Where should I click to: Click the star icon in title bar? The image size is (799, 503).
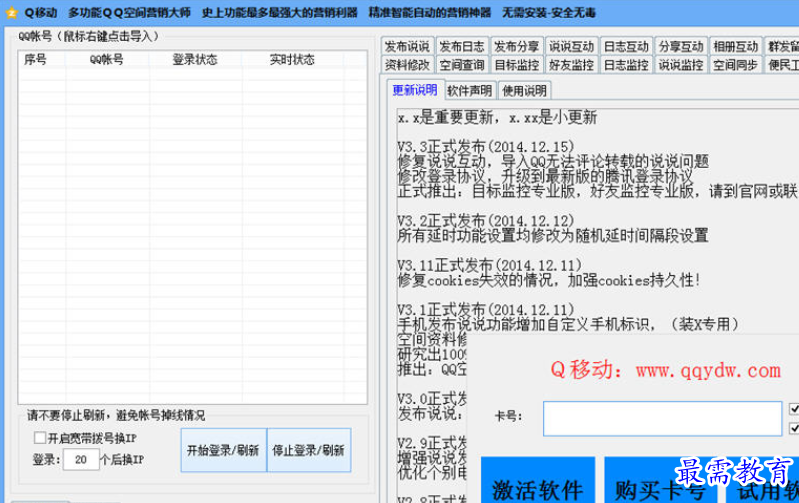coord(11,13)
